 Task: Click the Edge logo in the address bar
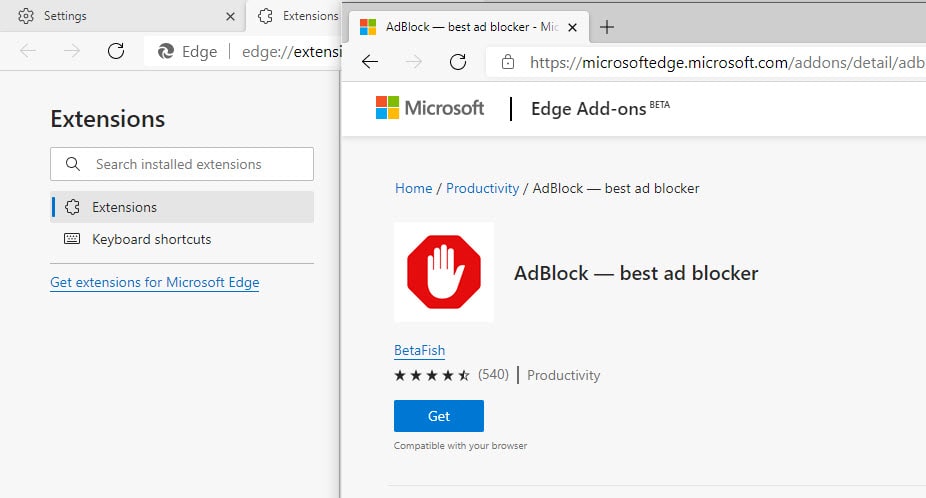click(x=166, y=51)
